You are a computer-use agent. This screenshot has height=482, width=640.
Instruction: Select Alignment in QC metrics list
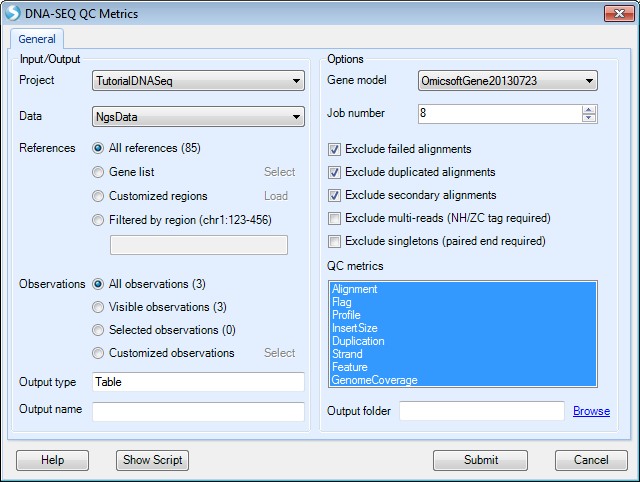(x=463, y=289)
